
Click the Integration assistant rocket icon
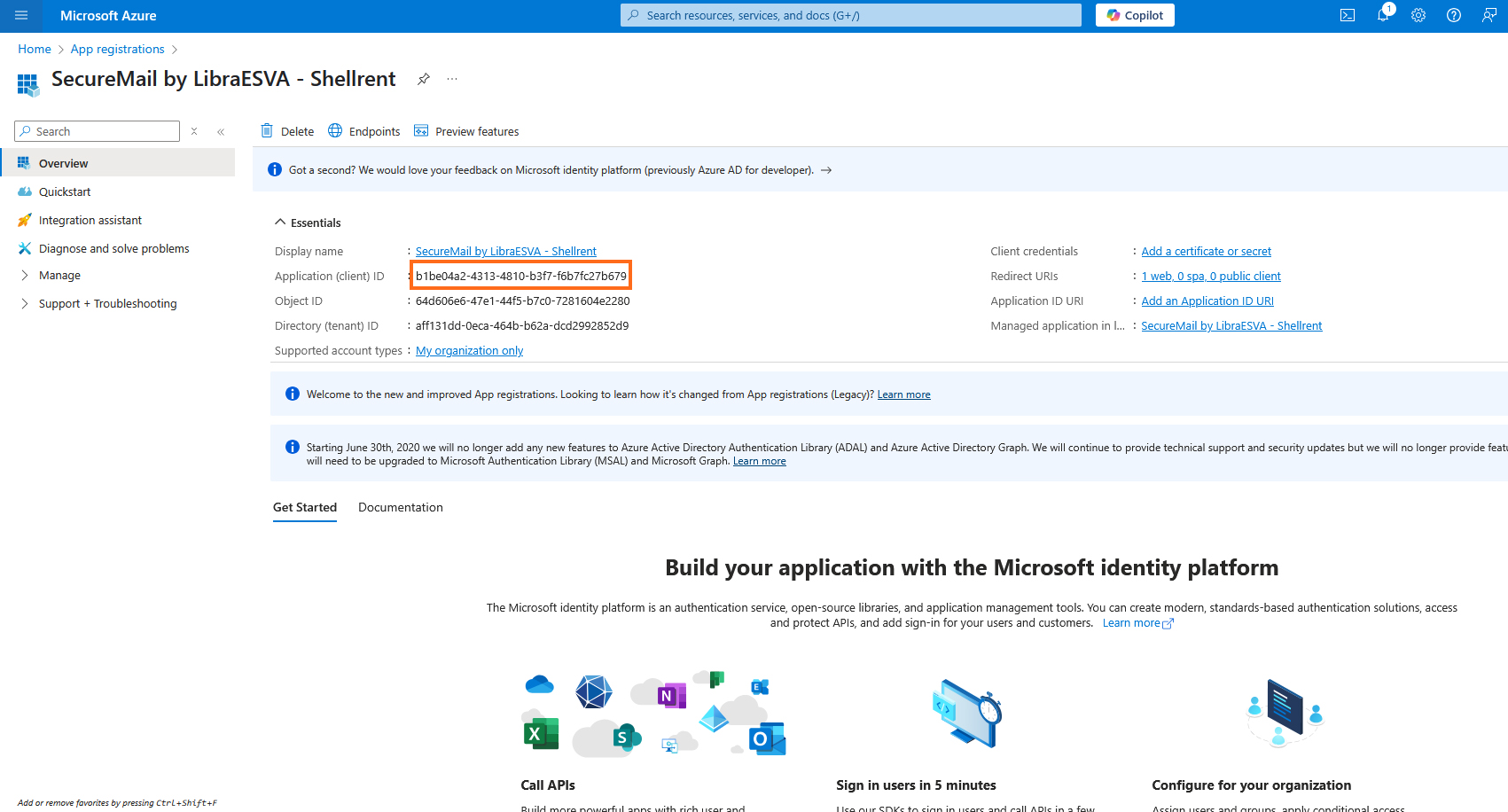coord(24,220)
